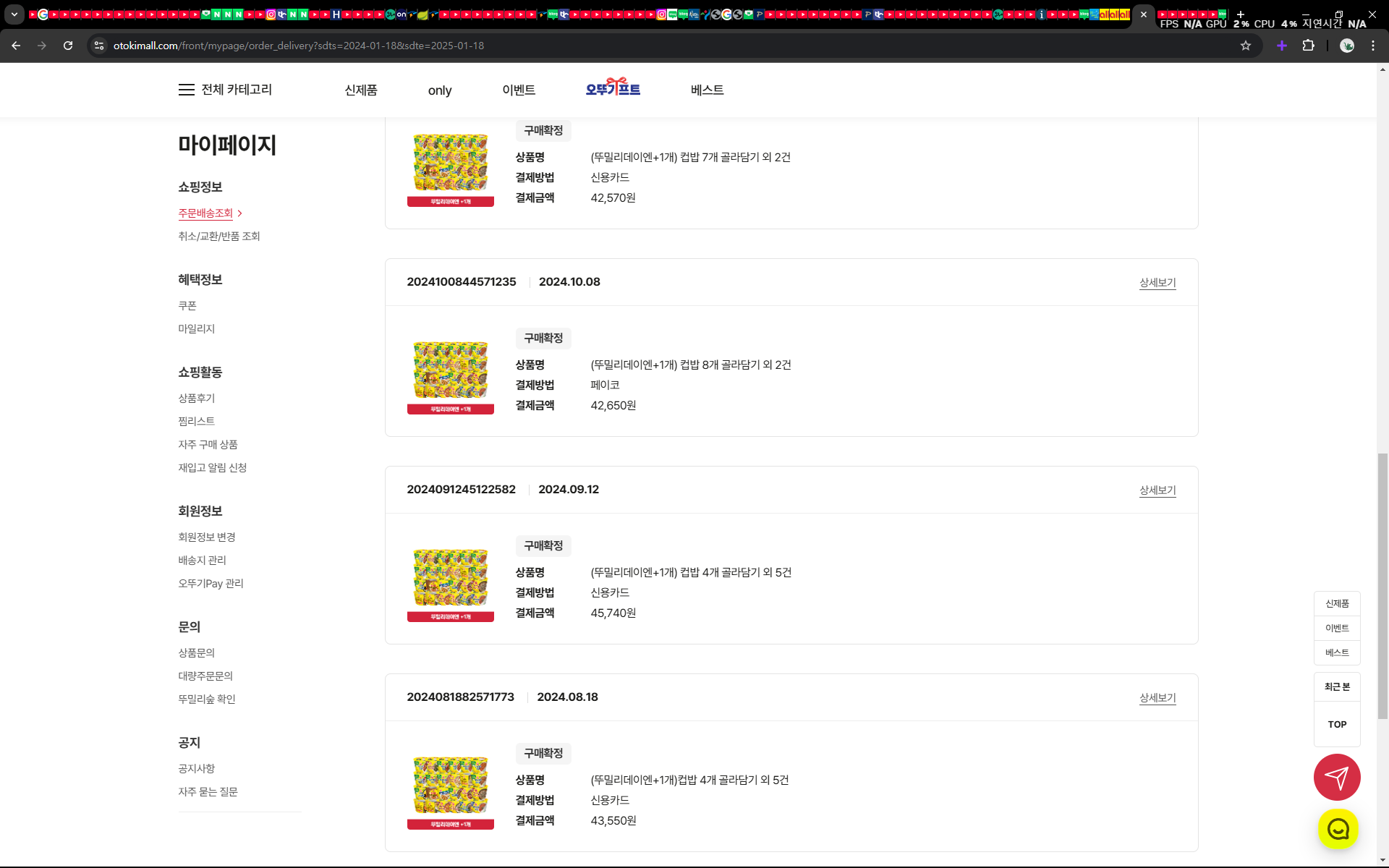Reload the page with refresh icon
Image resolution: width=1389 pixels, height=868 pixels.
pos(68,46)
